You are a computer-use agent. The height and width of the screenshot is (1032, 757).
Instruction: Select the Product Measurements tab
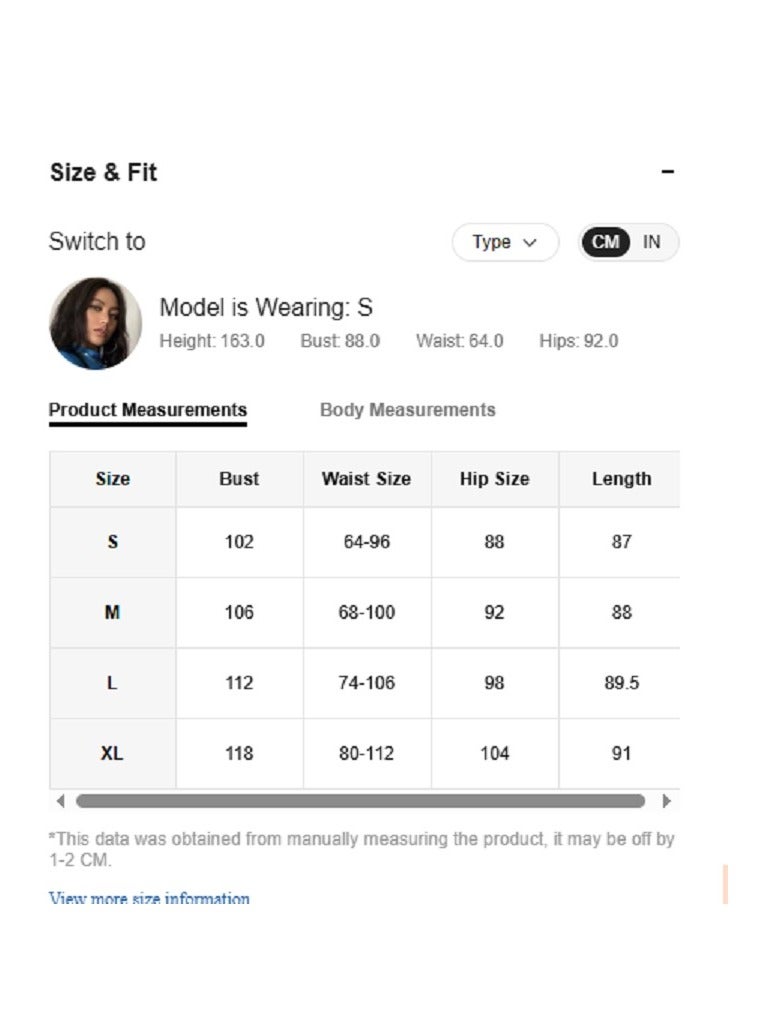(x=148, y=410)
